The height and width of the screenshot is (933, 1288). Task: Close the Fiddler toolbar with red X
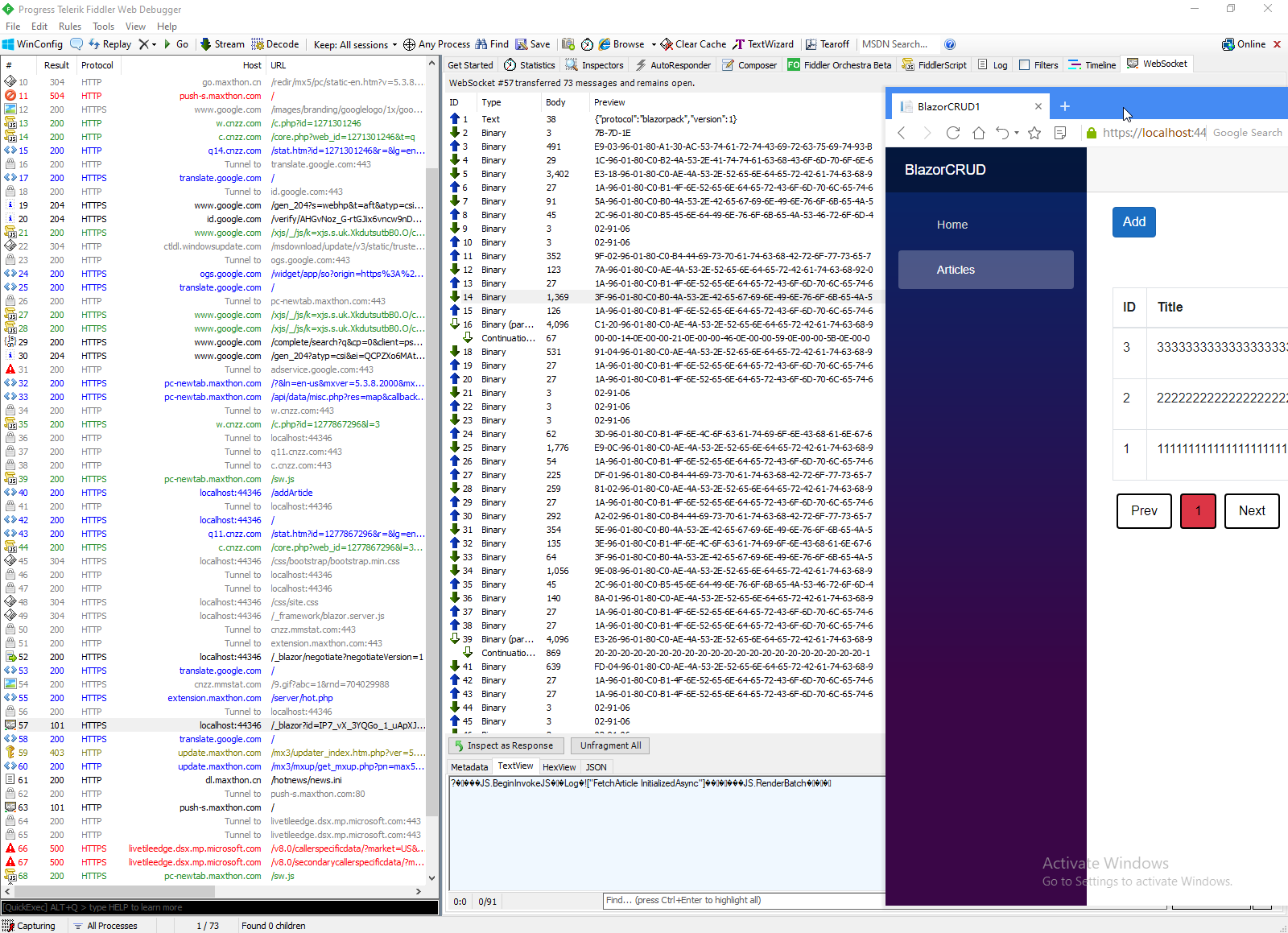(1277, 44)
